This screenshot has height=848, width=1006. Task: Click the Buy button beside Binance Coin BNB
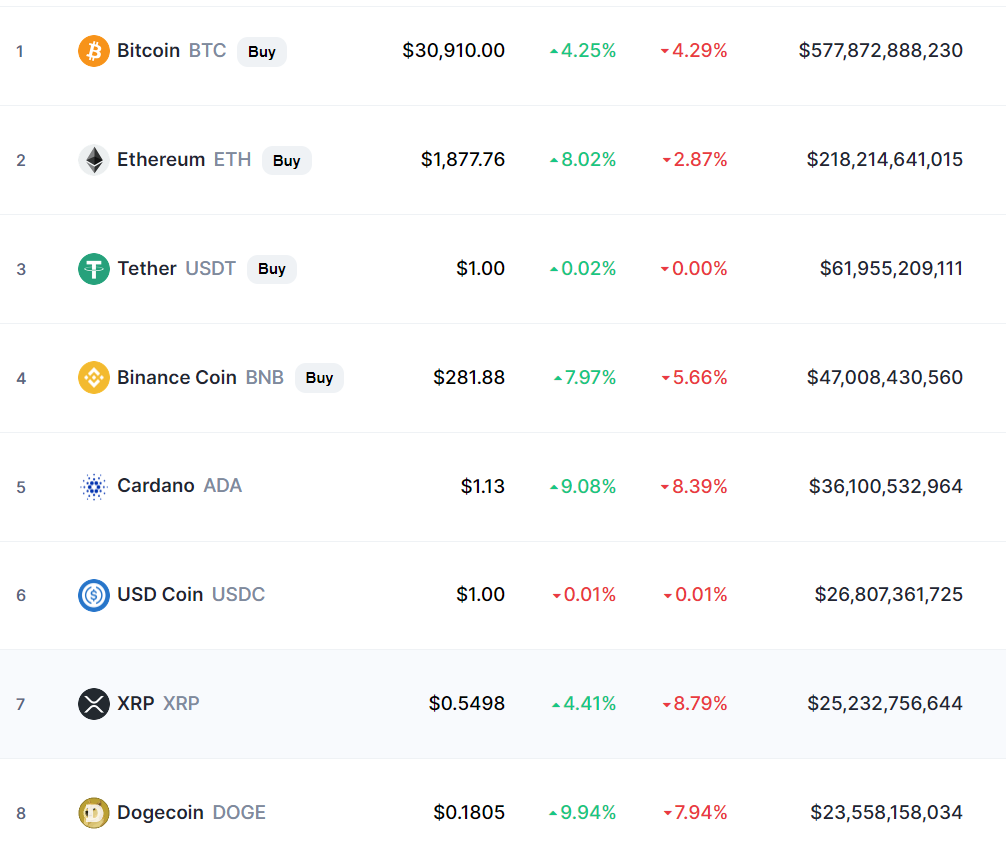[320, 378]
